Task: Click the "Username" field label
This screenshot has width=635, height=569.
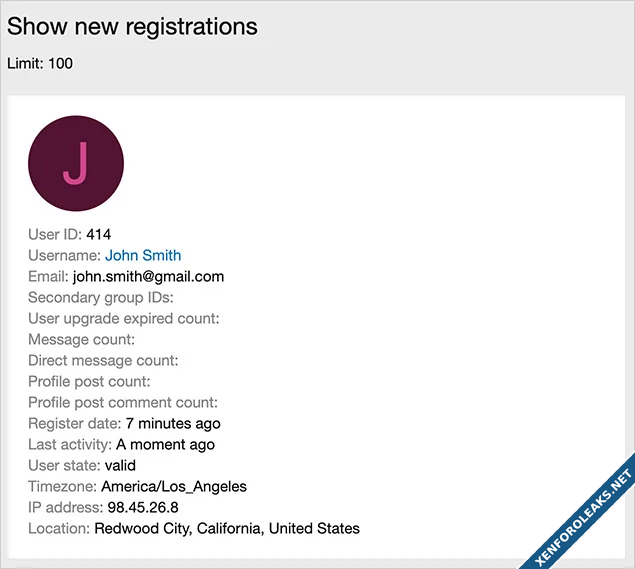Action: pos(64,256)
